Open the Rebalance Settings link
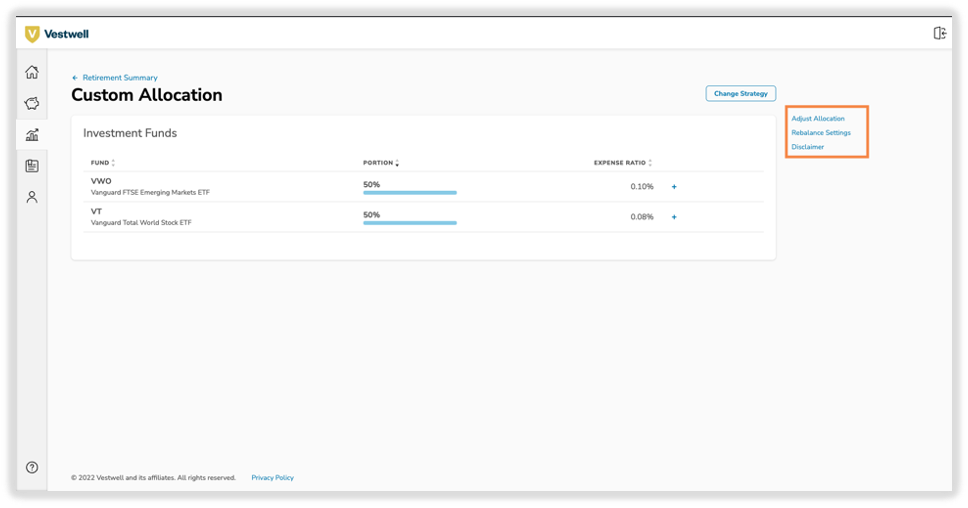968x508 pixels. coord(821,133)
